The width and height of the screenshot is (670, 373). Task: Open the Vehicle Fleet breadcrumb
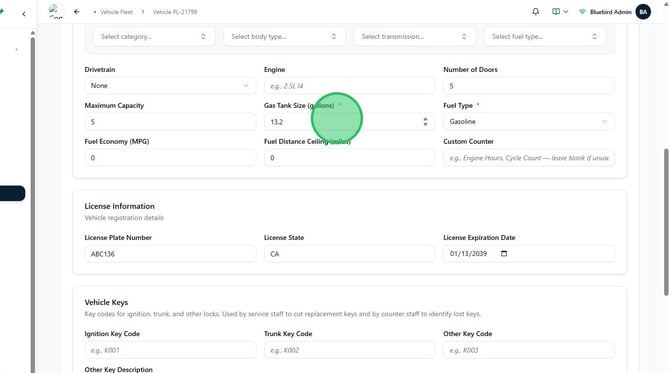(x=116, y=12)
